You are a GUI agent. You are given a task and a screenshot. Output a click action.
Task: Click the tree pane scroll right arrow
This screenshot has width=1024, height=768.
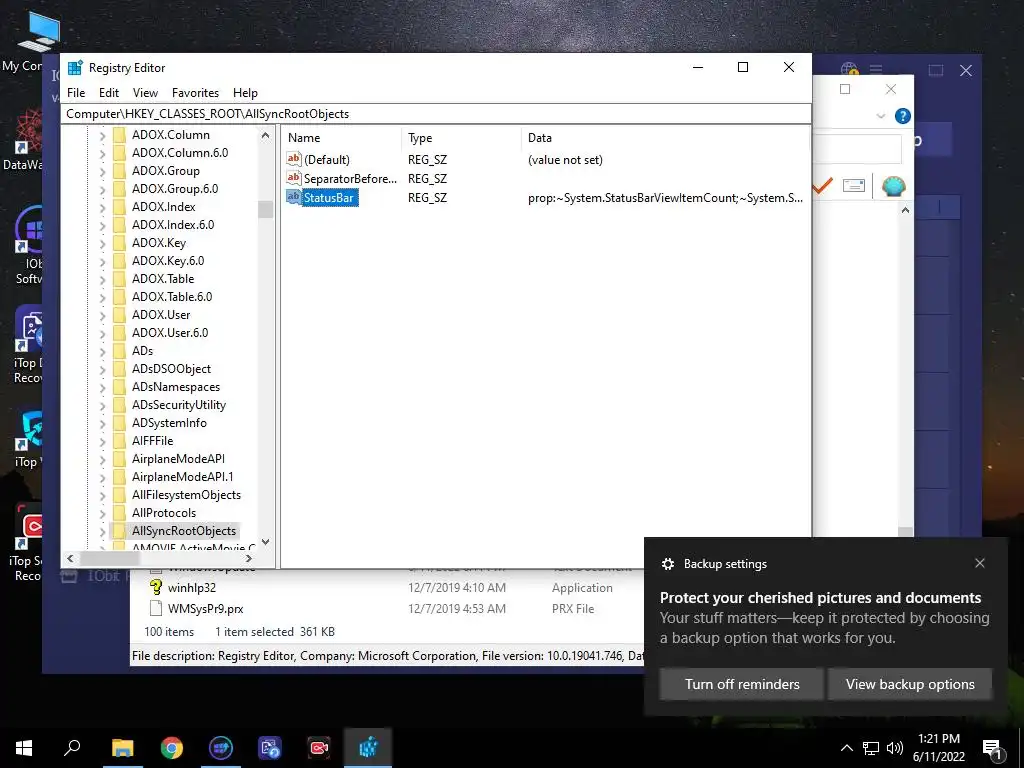(x=248, y=558)
